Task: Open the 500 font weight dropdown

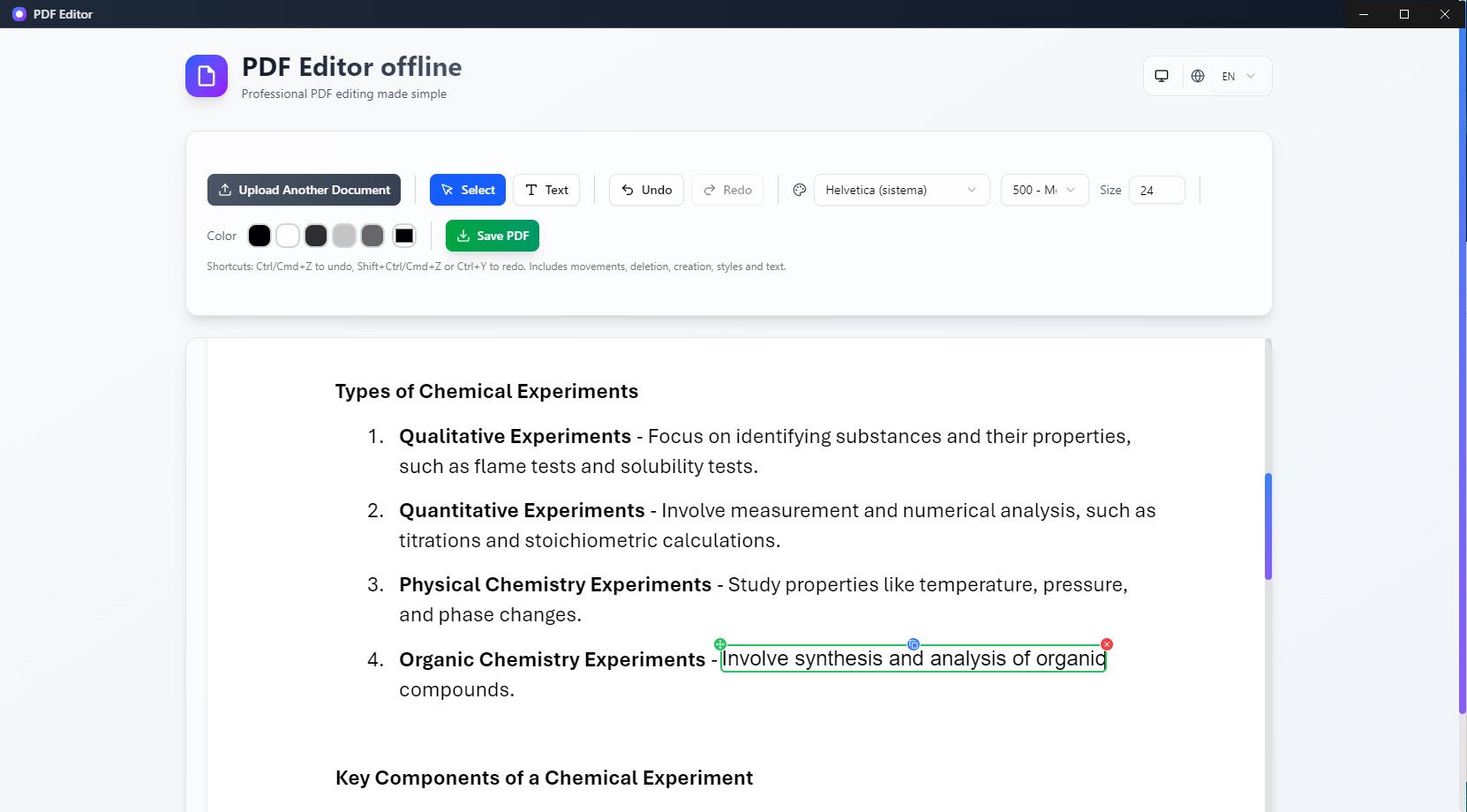Action: coord(1044,190)
